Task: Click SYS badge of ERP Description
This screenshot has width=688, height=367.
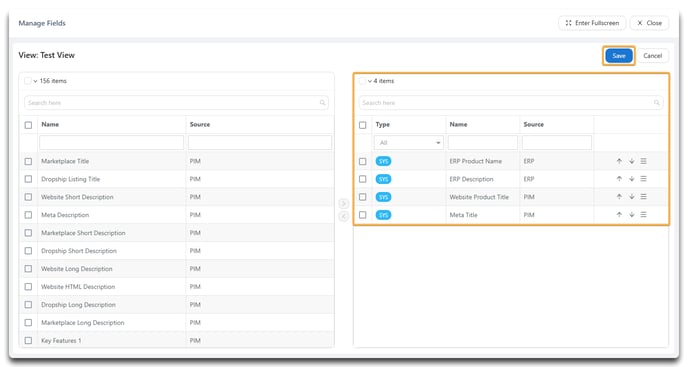Action: [383, 179]
